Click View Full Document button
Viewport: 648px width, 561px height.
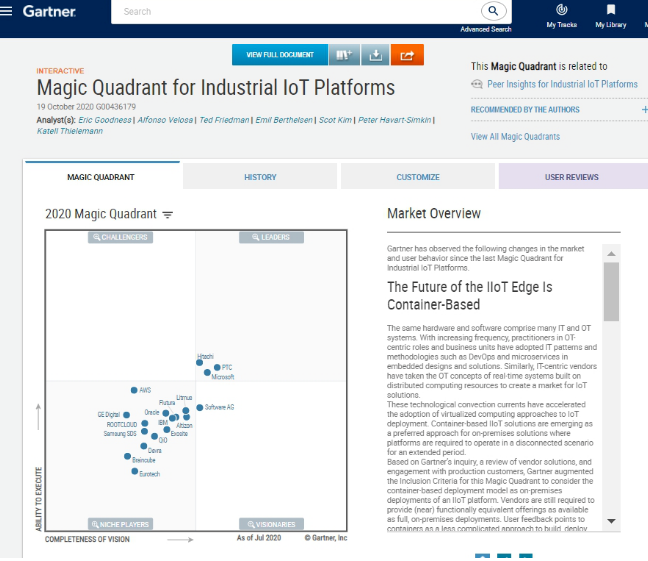coord(280,55)
